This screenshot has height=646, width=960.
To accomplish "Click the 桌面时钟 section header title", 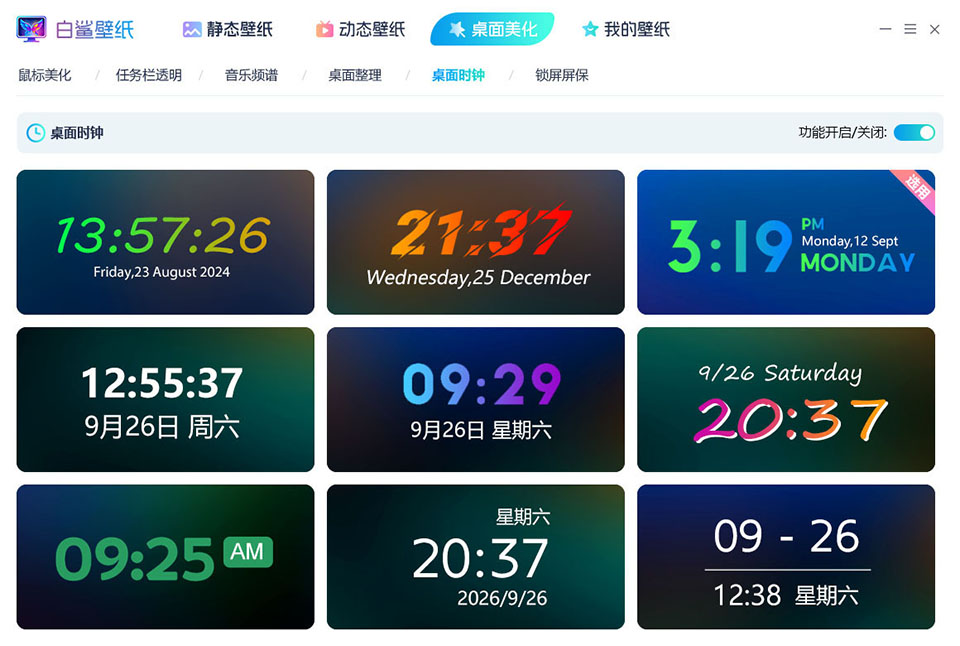I will click(x=77, y=133).
